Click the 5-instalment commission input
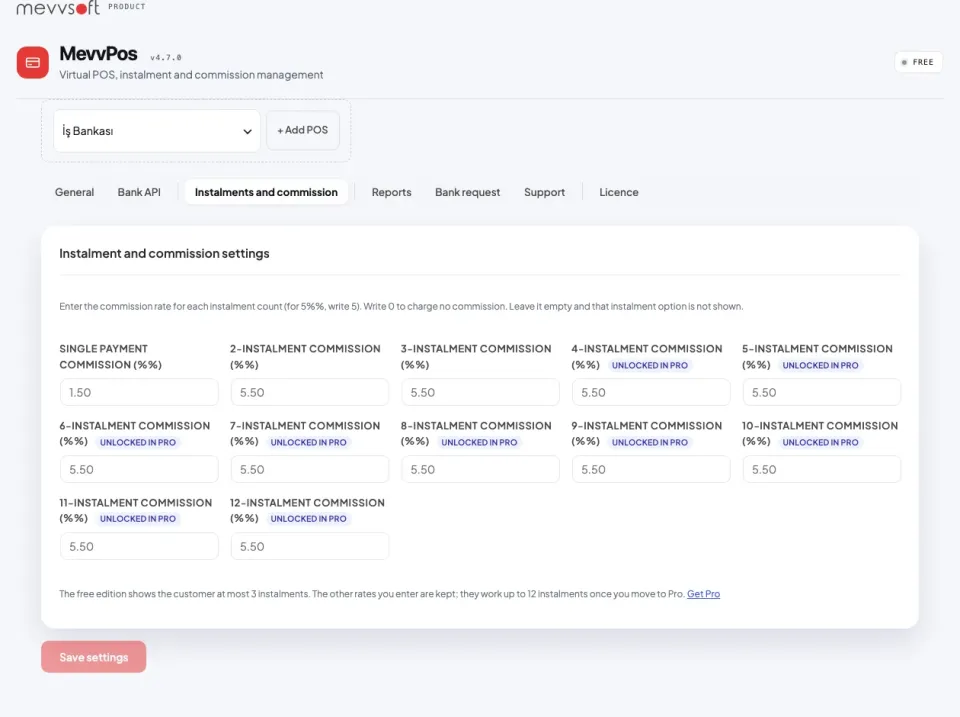 click(x=822, y=392)
